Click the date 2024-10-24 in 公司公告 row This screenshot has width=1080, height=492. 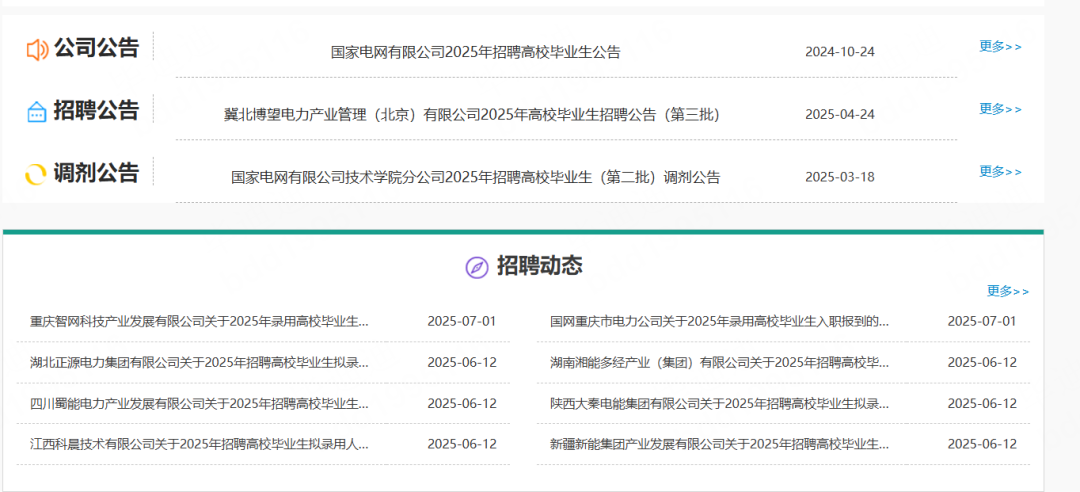point(840,52)
